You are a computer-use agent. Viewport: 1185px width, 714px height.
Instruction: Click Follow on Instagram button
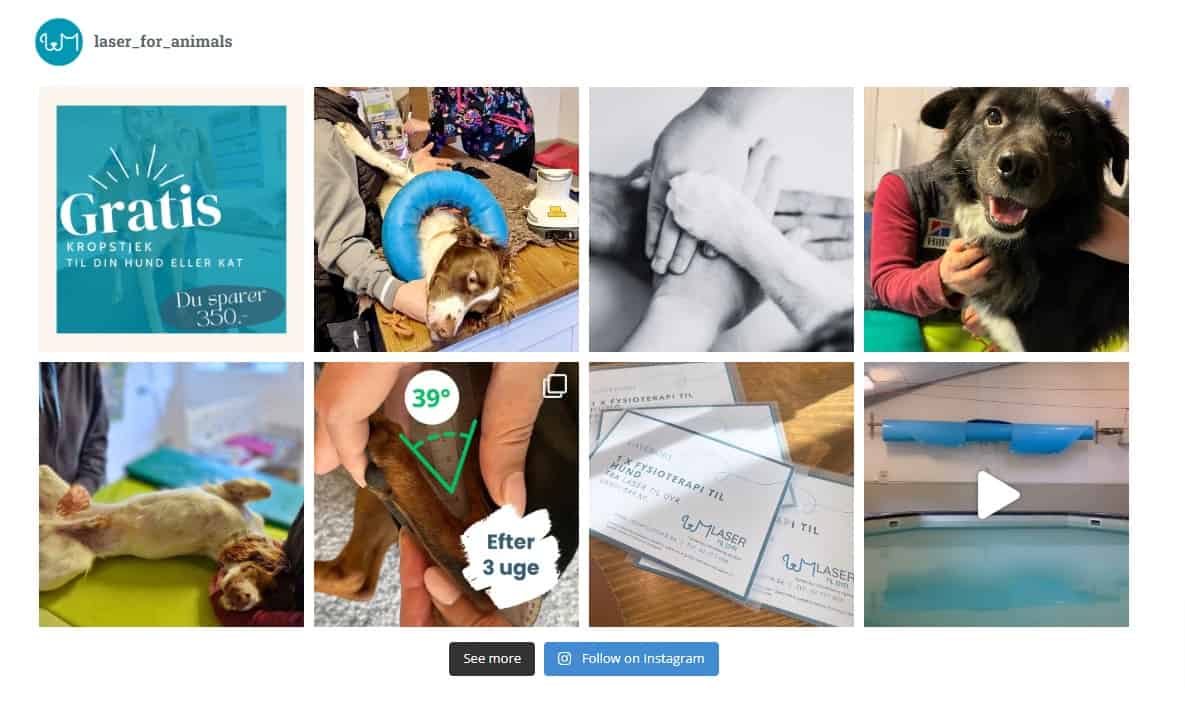(x=631, y=659)
